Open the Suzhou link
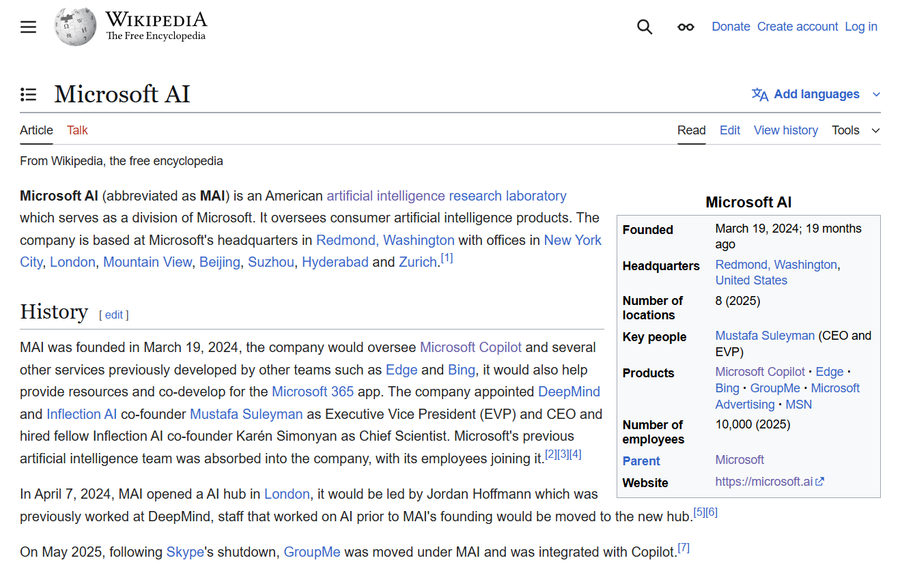The image size is (900, 569). click(271, 262)
